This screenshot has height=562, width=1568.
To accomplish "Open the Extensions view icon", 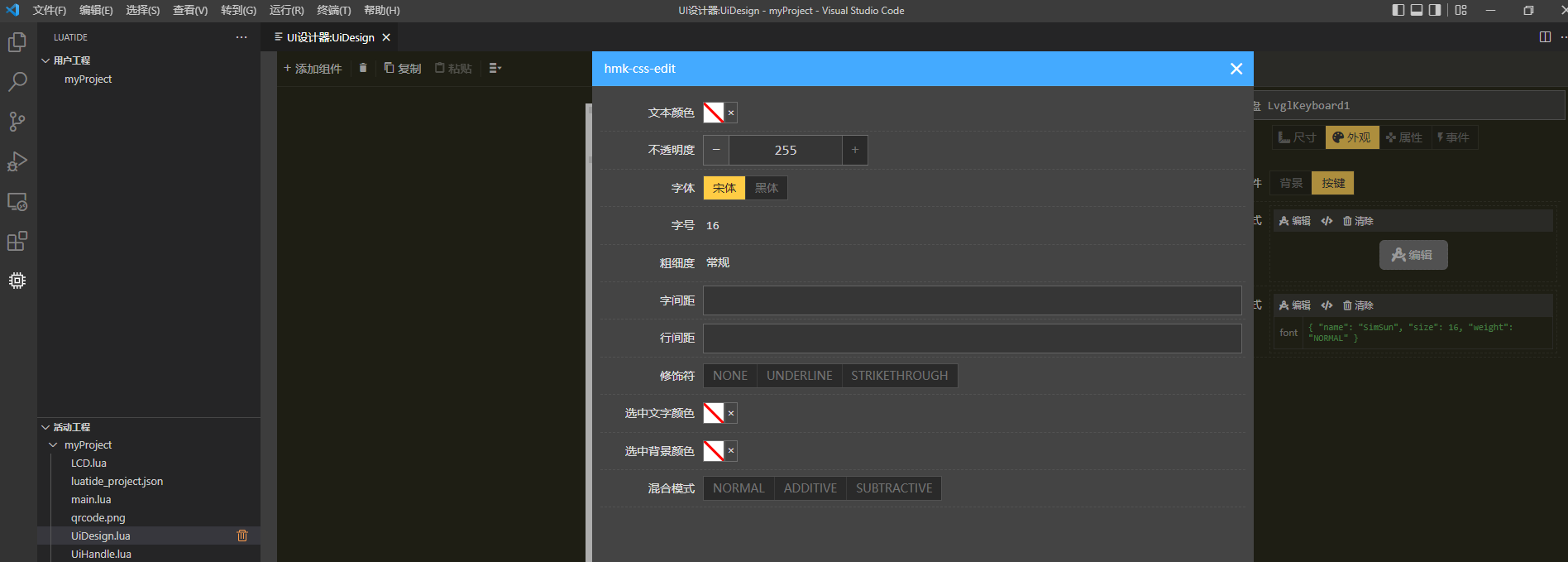I will pos(17,241).
